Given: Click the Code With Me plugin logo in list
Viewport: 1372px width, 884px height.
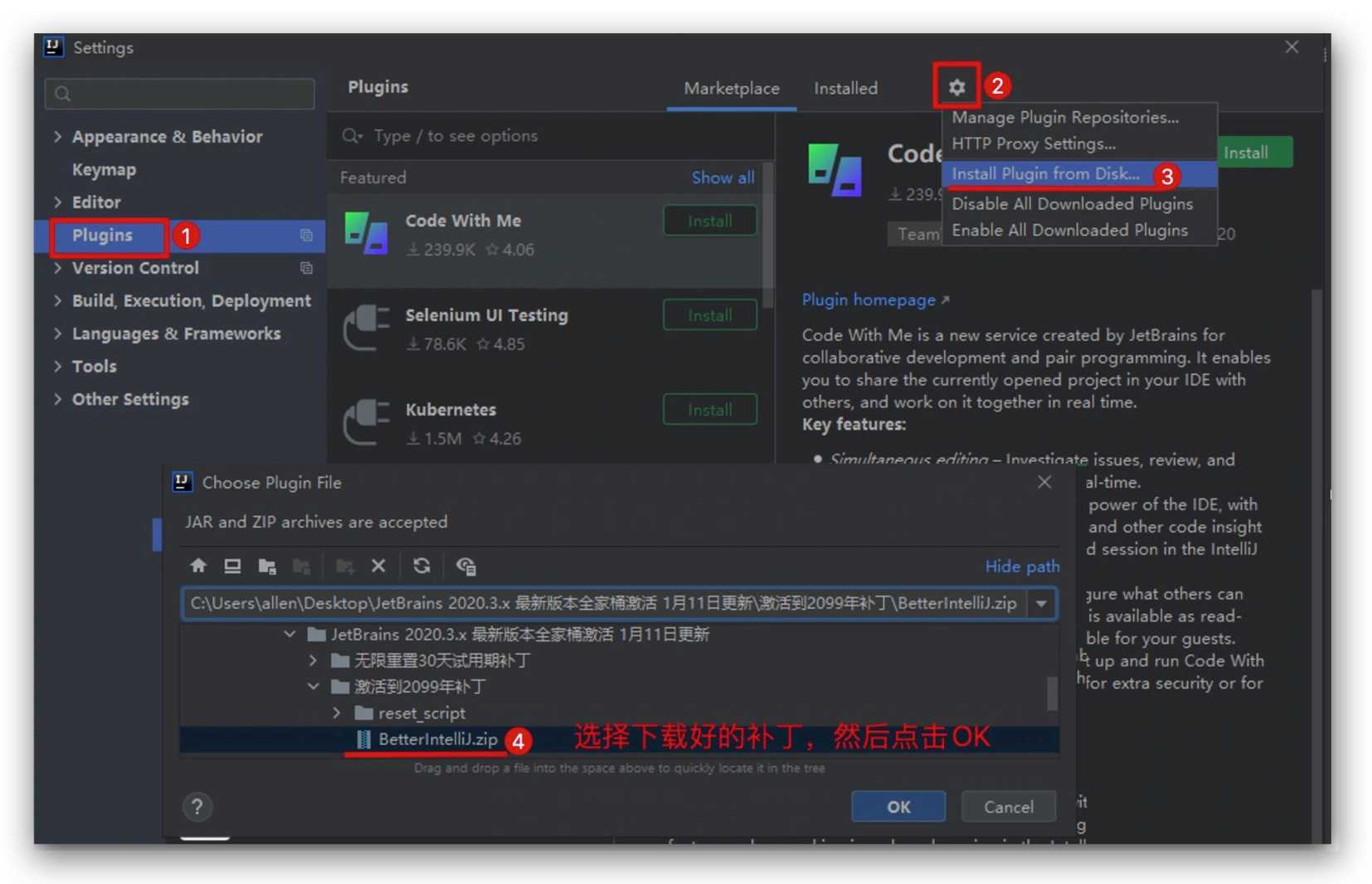Looking at the screenshot, I should [366, 233].
